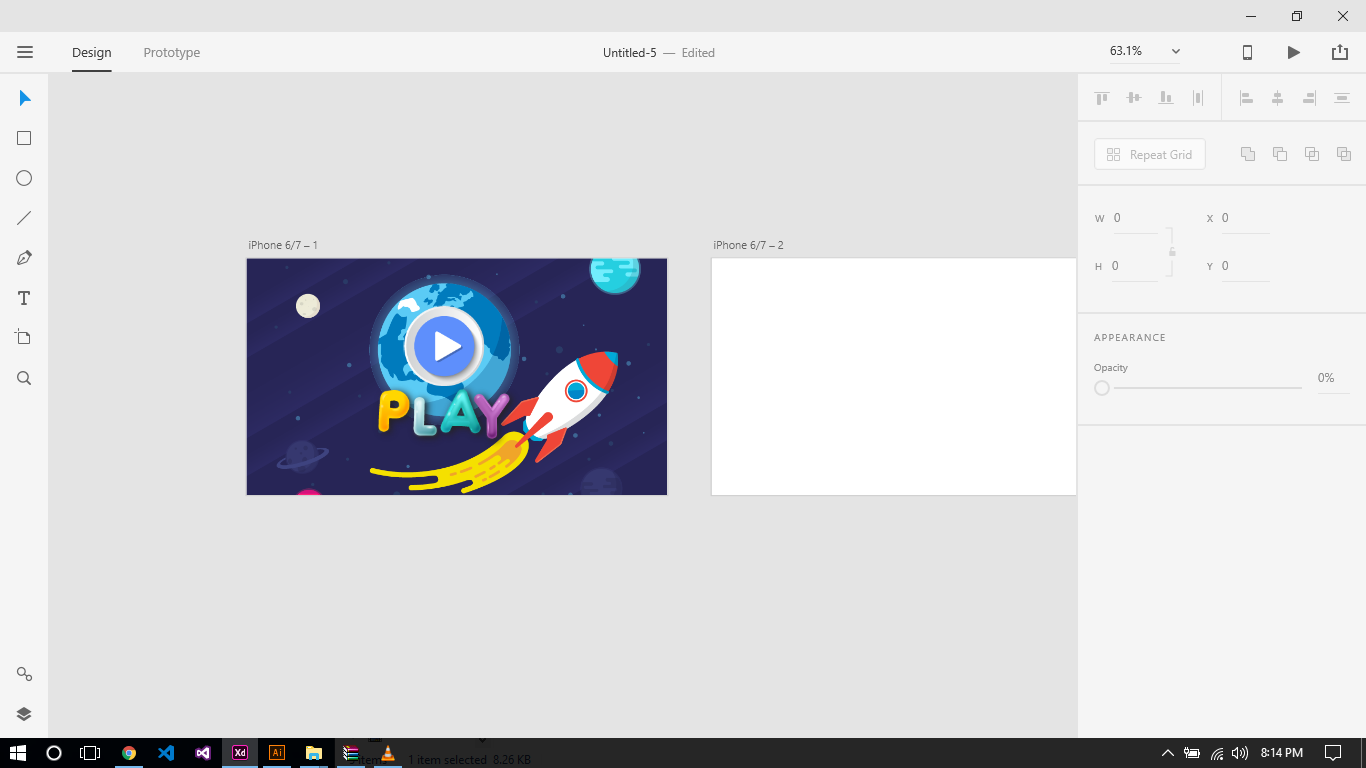The height and width of the screenshot is (768, 1366).
Task: Select the iPhone 6/7 – 2 artboard label
Action: [748, 245]
